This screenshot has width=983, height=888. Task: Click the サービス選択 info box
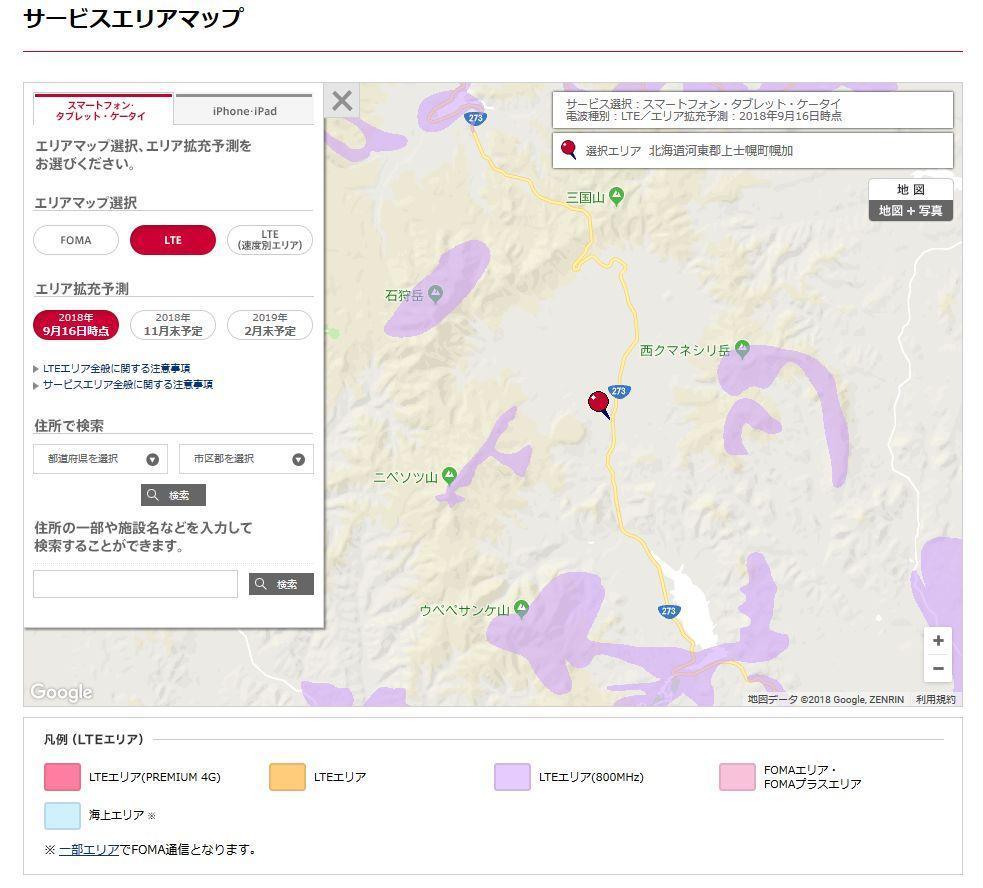(x=753, y=110)
